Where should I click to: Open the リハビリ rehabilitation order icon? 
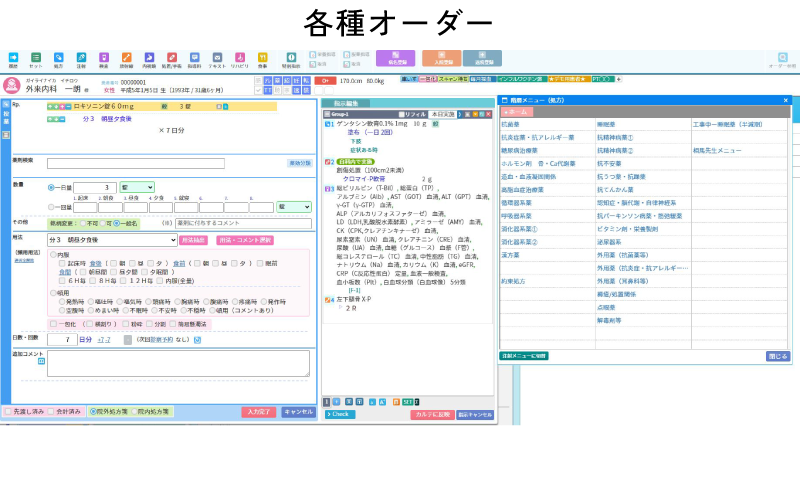click(240, 59)
